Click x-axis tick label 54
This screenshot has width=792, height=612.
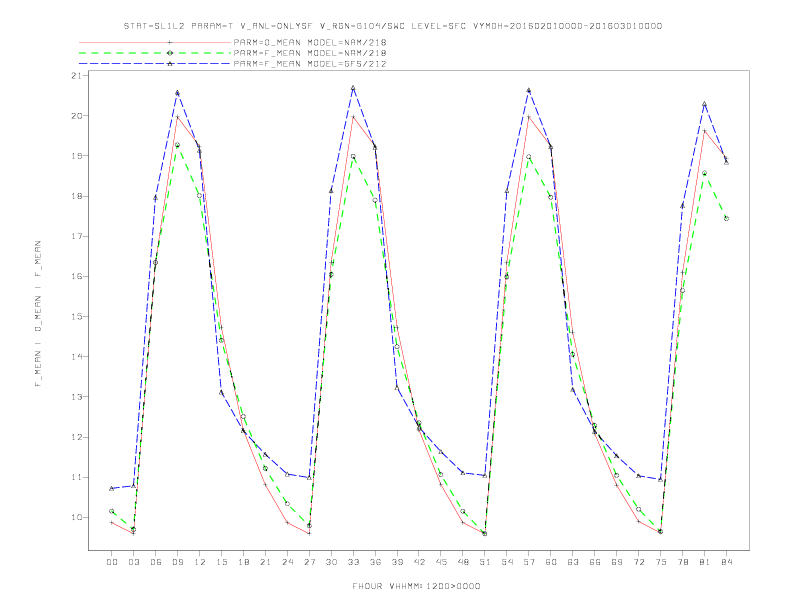pos(507,562)
